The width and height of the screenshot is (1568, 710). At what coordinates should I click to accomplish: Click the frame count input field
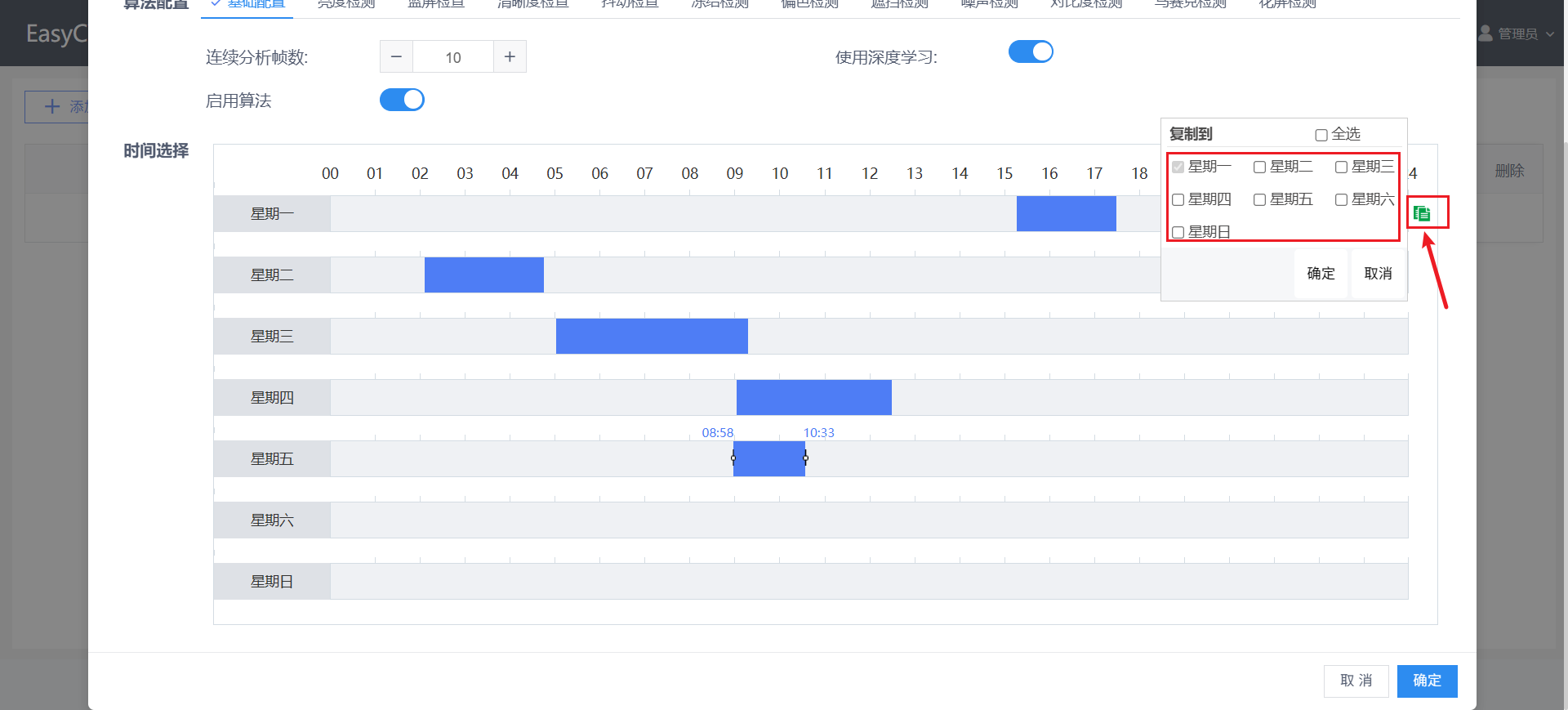pos(453,57)
